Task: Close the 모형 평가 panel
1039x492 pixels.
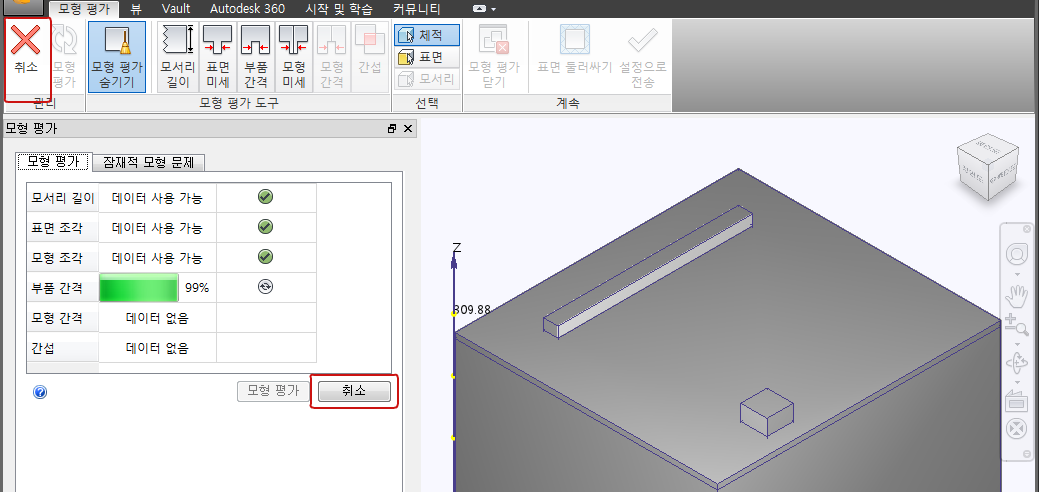Action: click(x=408, y=129)
